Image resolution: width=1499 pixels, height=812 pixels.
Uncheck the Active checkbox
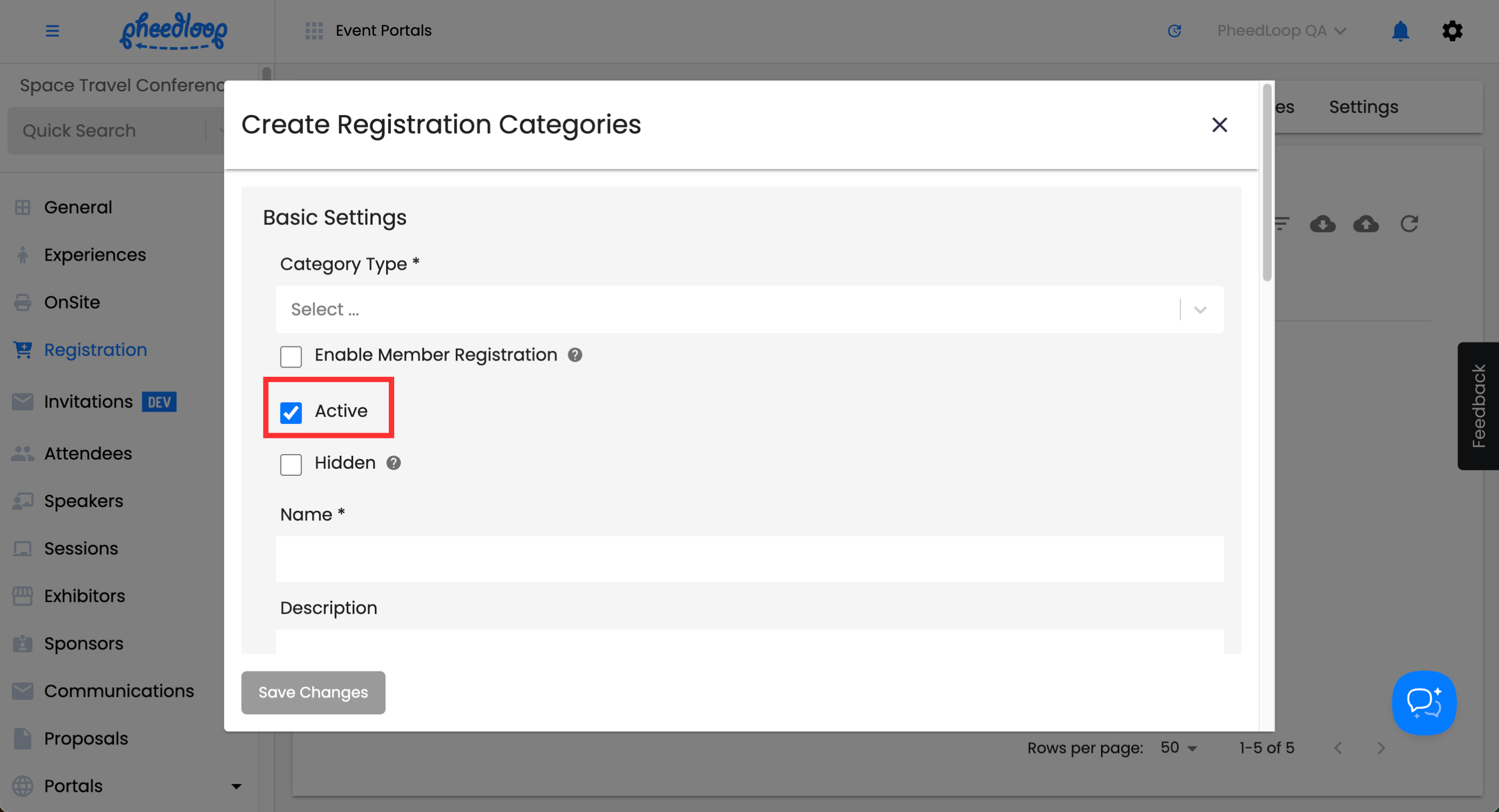point(291,412)
